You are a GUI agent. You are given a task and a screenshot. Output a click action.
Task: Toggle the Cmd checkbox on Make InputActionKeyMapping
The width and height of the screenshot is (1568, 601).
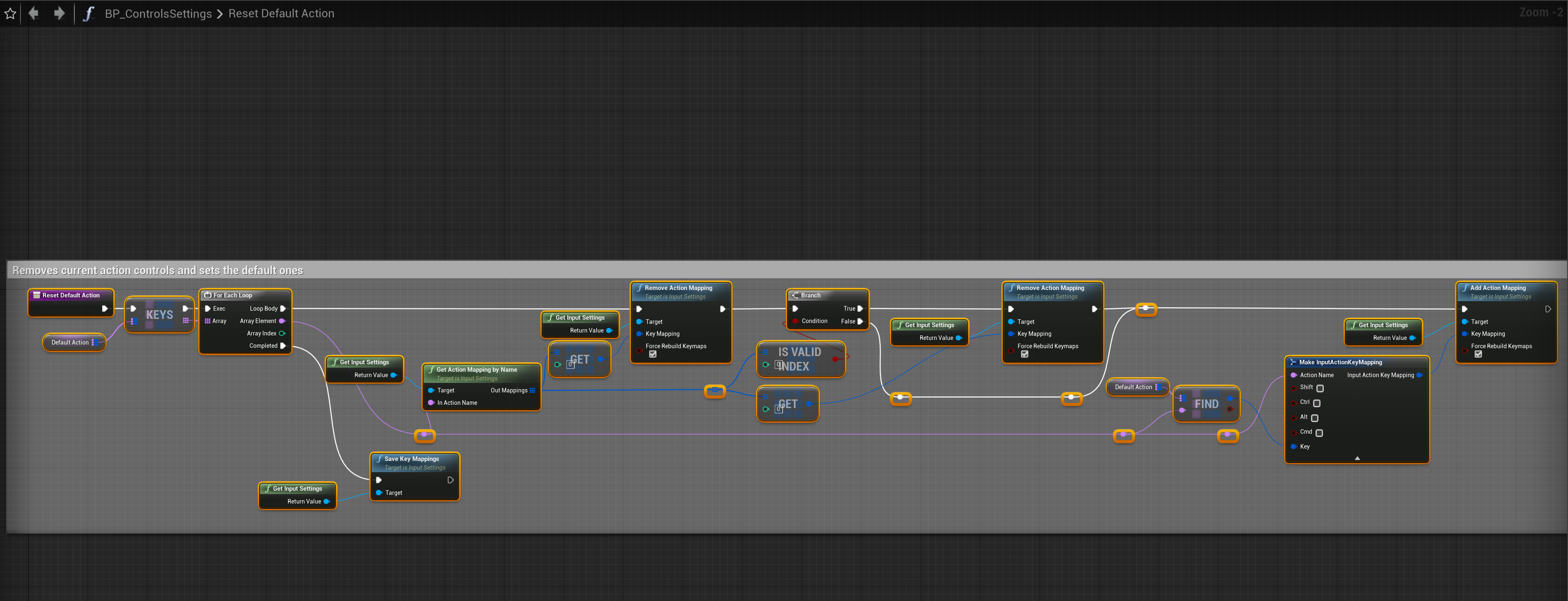pyautogui.click(x=1319, y=433)
